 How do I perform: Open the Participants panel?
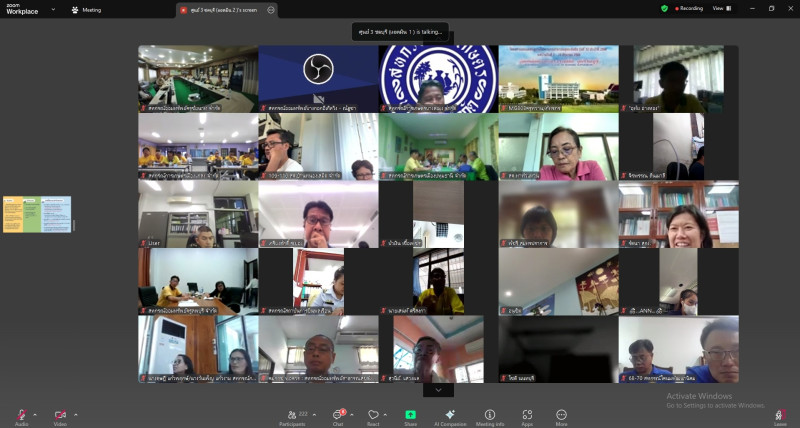pos(292,417)
